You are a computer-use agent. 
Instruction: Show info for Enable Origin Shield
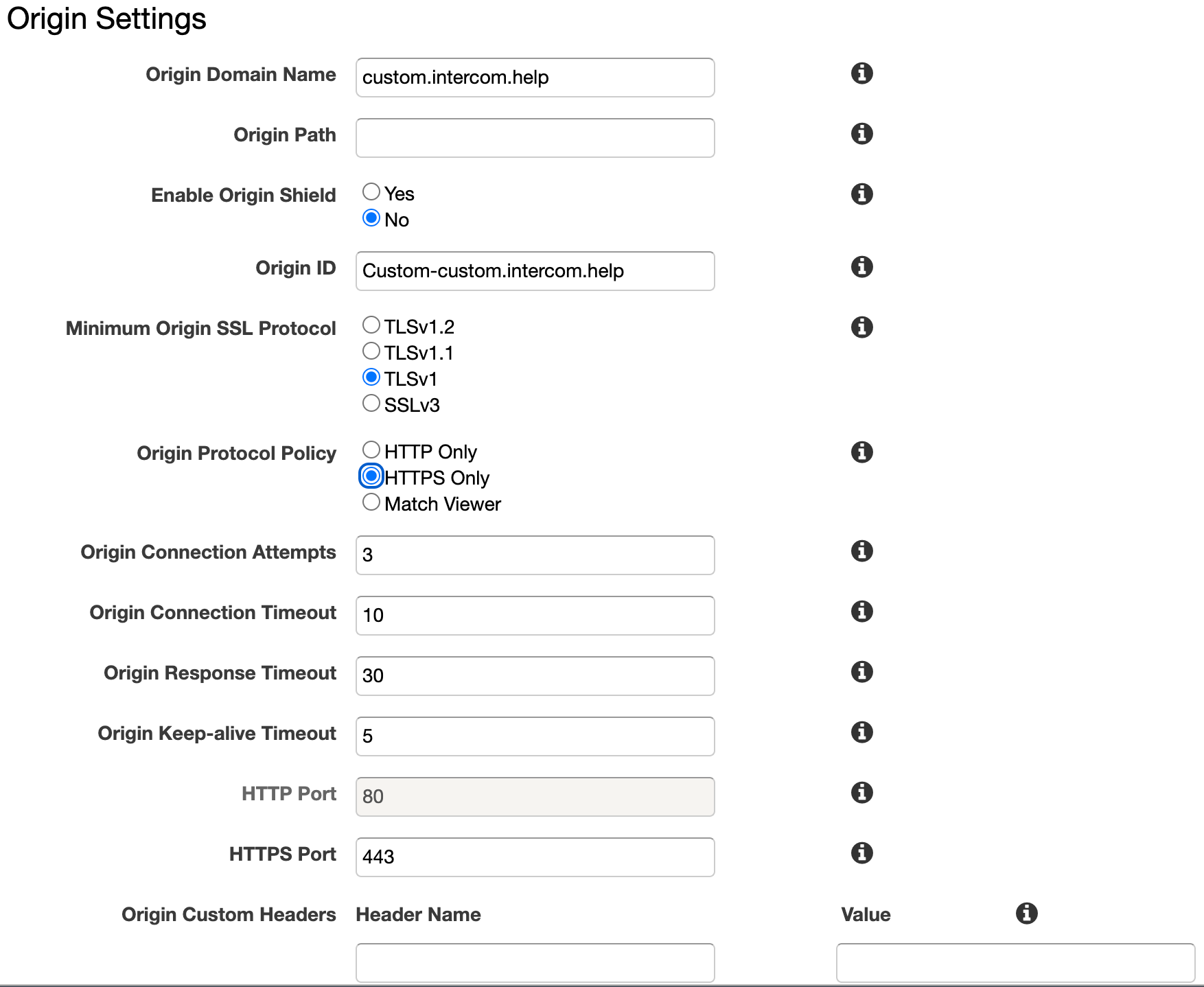[x=861, y=194]
